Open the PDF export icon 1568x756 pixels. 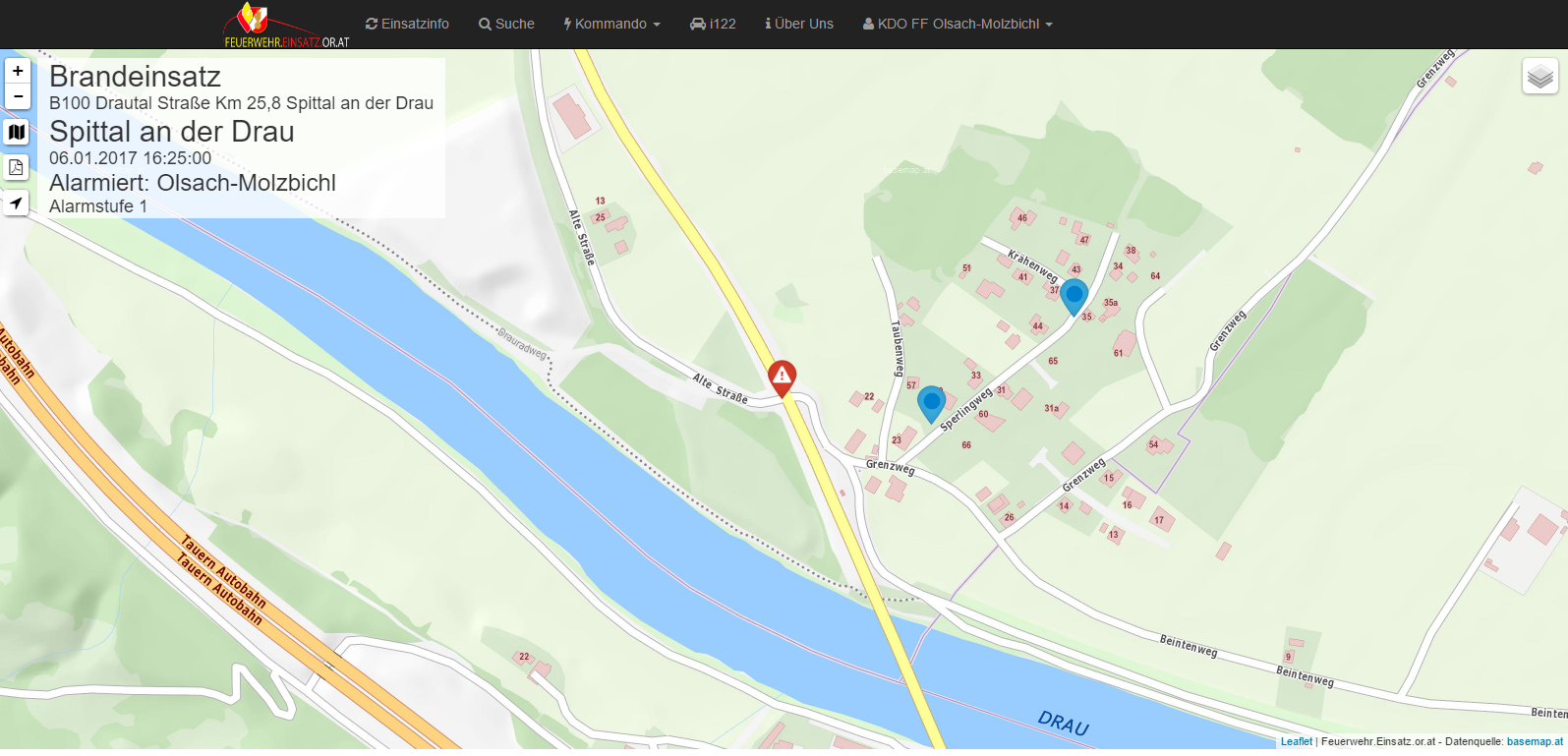17,167
